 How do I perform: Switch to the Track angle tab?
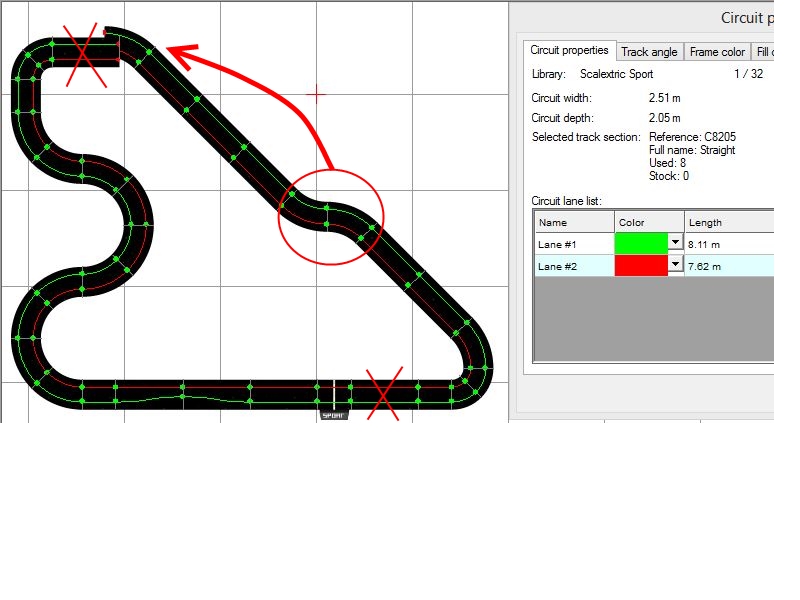point(649,52)
